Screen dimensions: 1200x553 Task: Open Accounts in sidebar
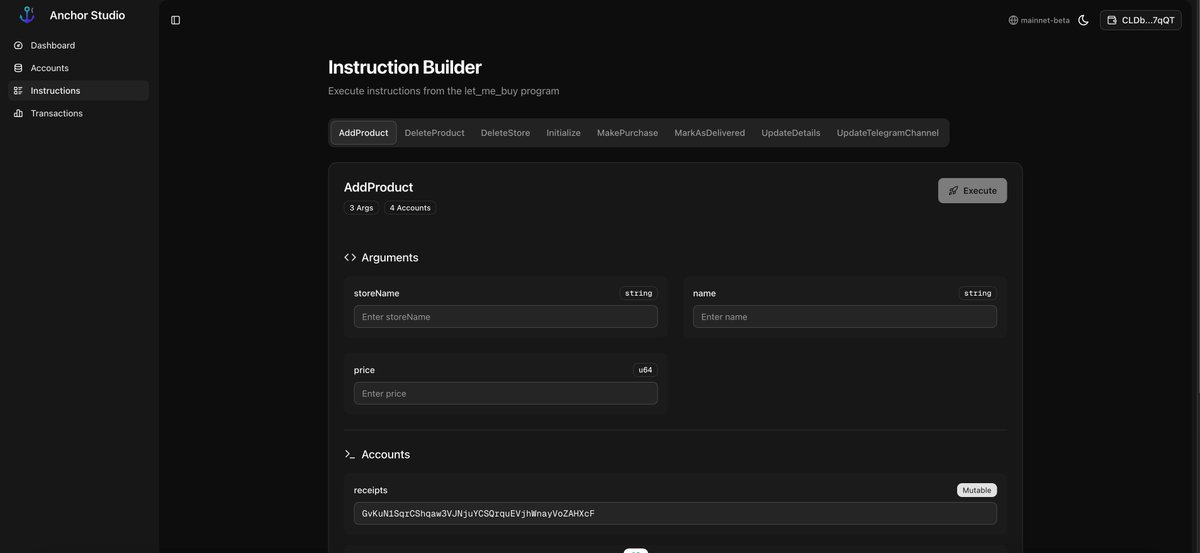click(x=79, y=68)
